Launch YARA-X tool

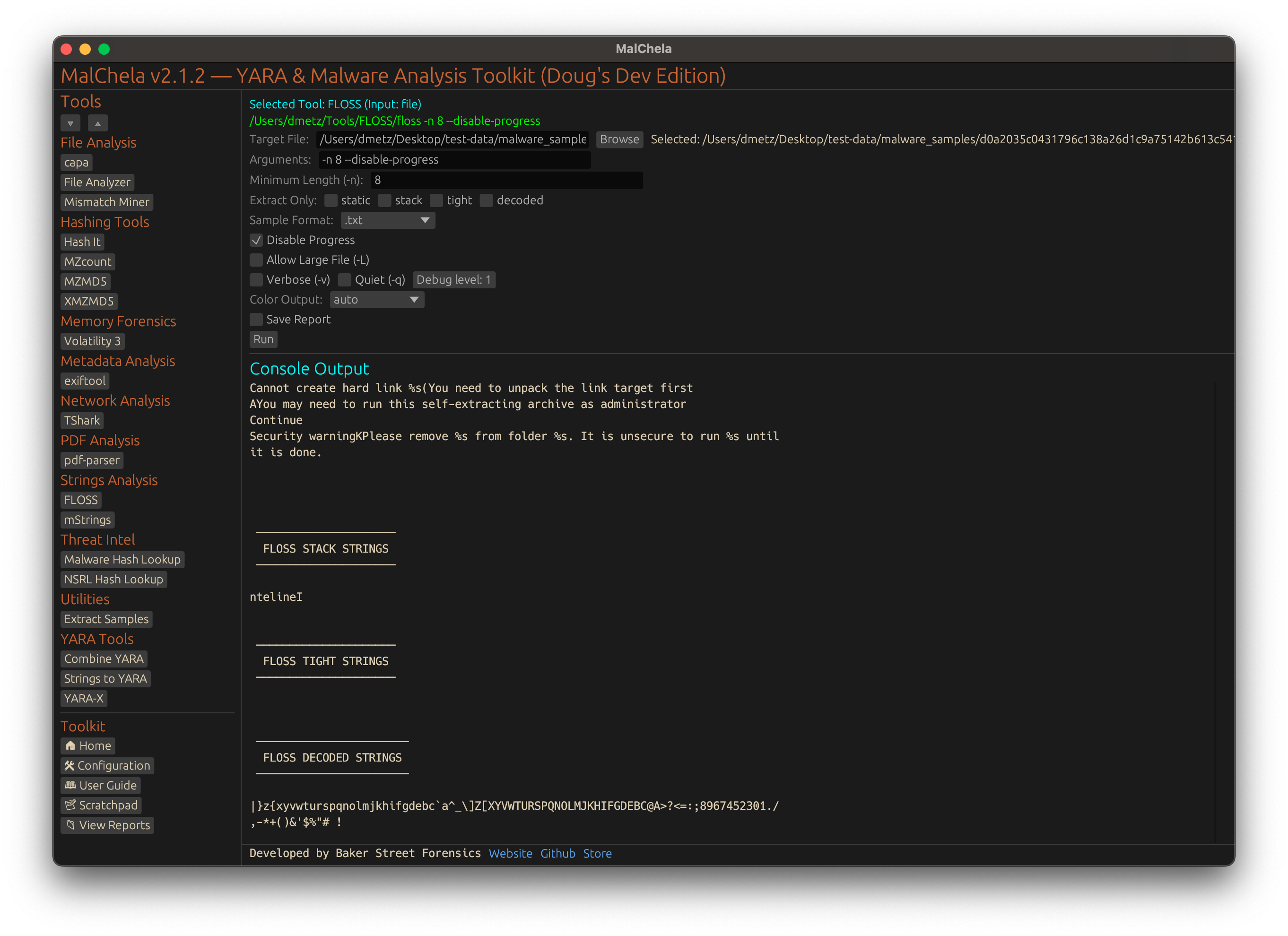point(84,699)
